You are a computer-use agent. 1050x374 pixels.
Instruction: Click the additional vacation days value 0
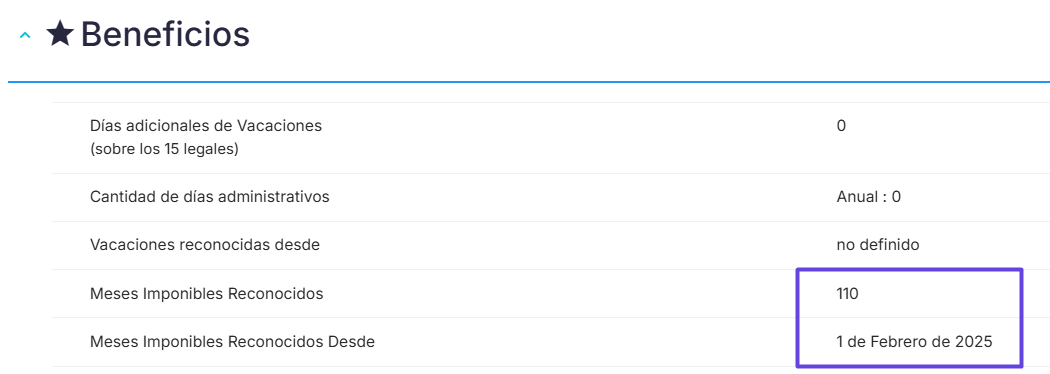pos(841,125)
